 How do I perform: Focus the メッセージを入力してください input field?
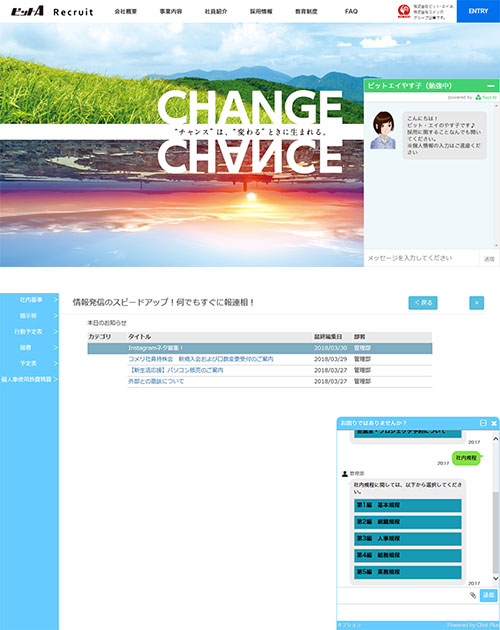(x=422, y=258)
